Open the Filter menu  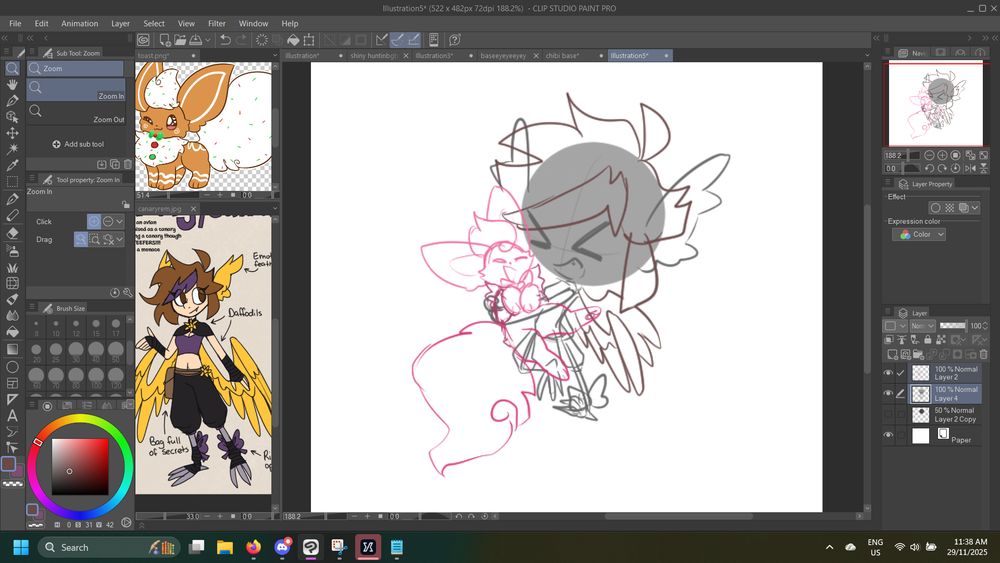[x=217, y=24]
